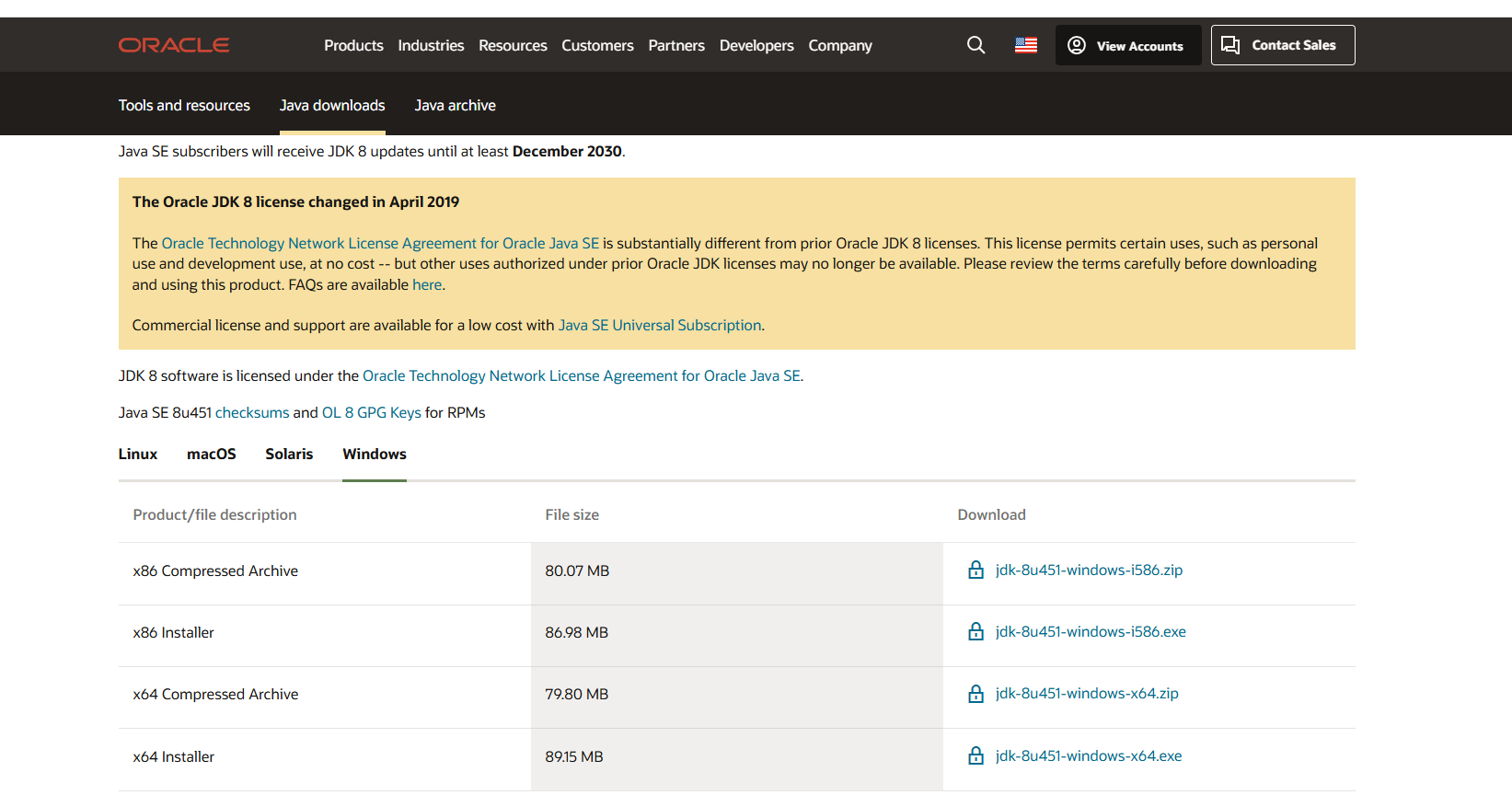Viewport: 1512px width, 795px height.
Task: Open the Customers menu
Action: pyautogui.click(x=597, y=45)
